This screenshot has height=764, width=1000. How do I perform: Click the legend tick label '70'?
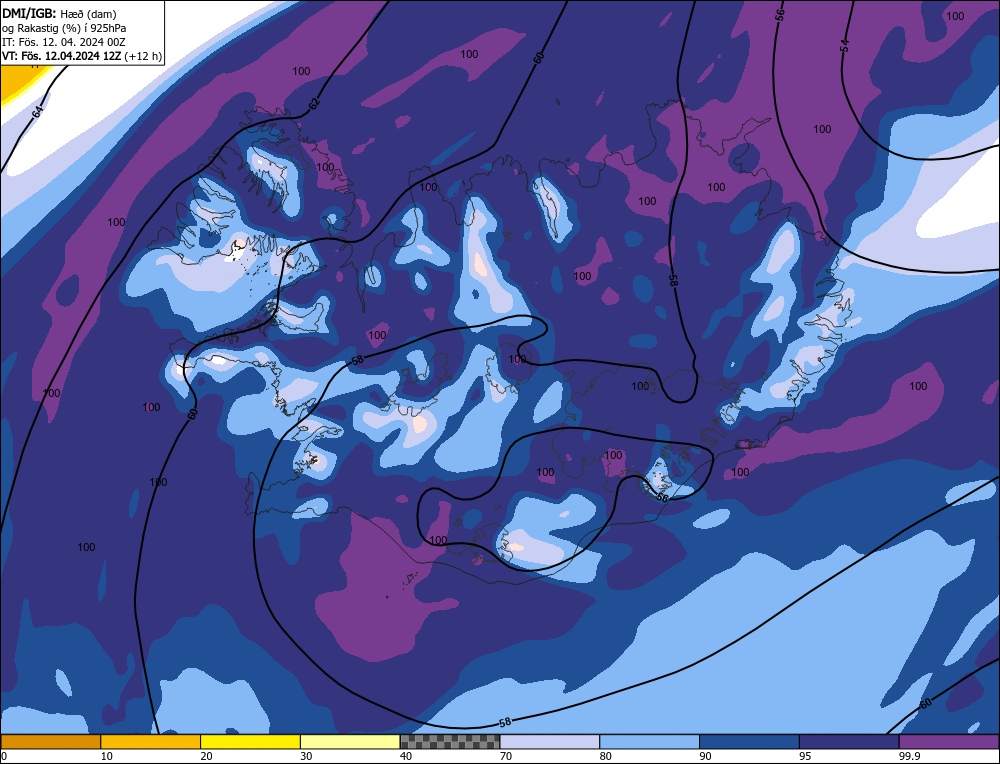click(506, 756)
